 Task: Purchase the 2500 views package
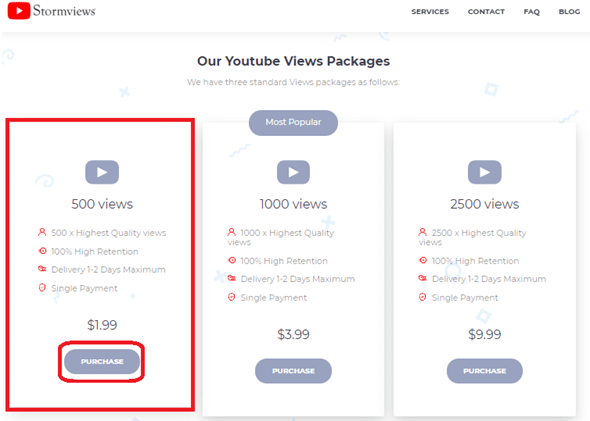pos(485,371)
